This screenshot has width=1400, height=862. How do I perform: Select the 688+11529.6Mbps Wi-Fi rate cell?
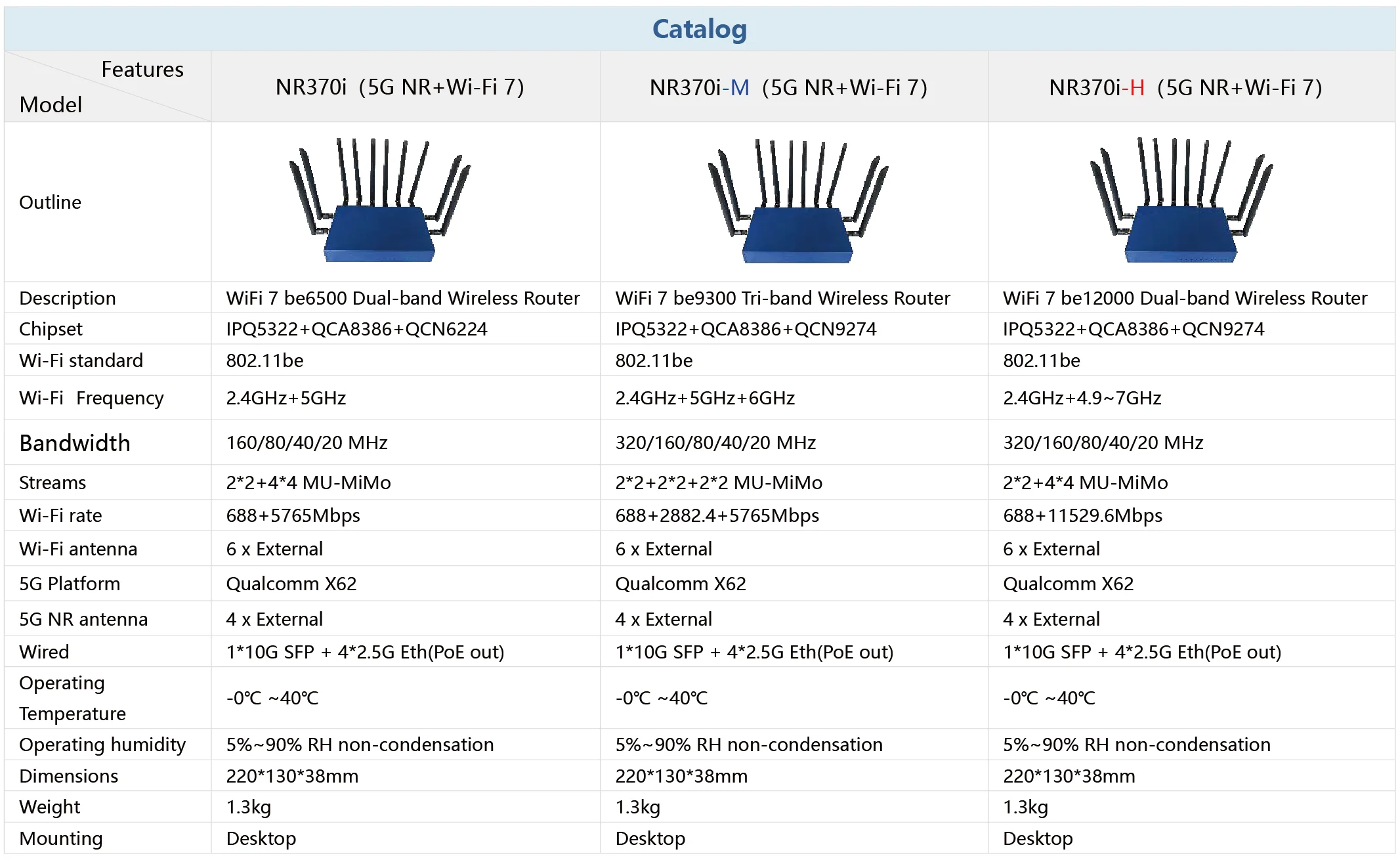click(x=1082, y=515)
